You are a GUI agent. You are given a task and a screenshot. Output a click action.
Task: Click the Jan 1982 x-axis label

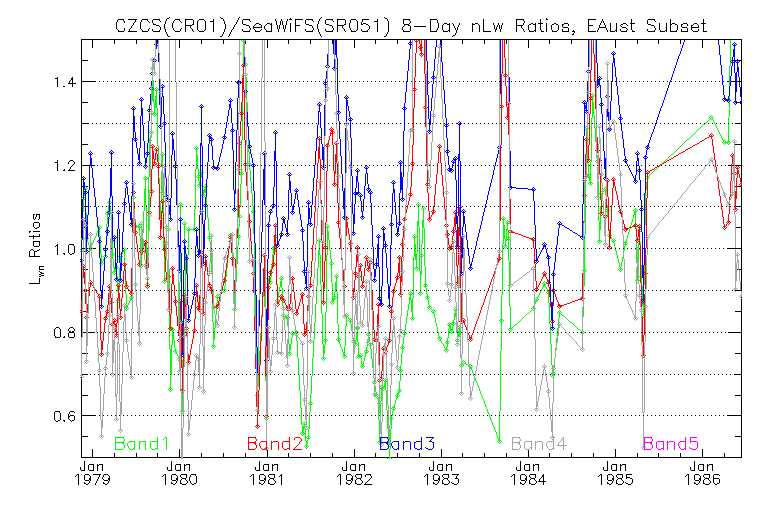[354, 473]
